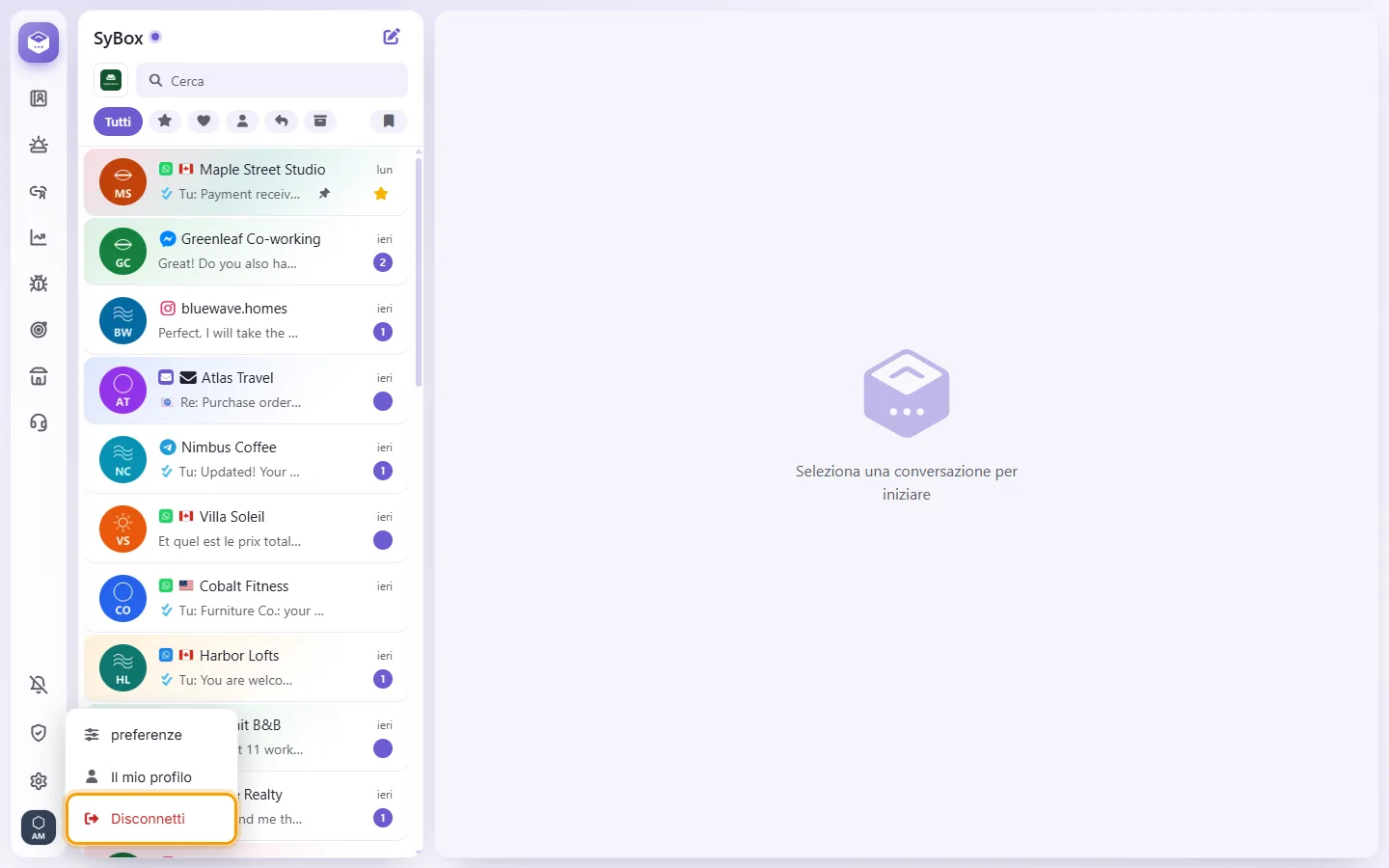Filter conversations by archive box icon
The height and width of the screenshot is (868, 1389).
(319, 121)
